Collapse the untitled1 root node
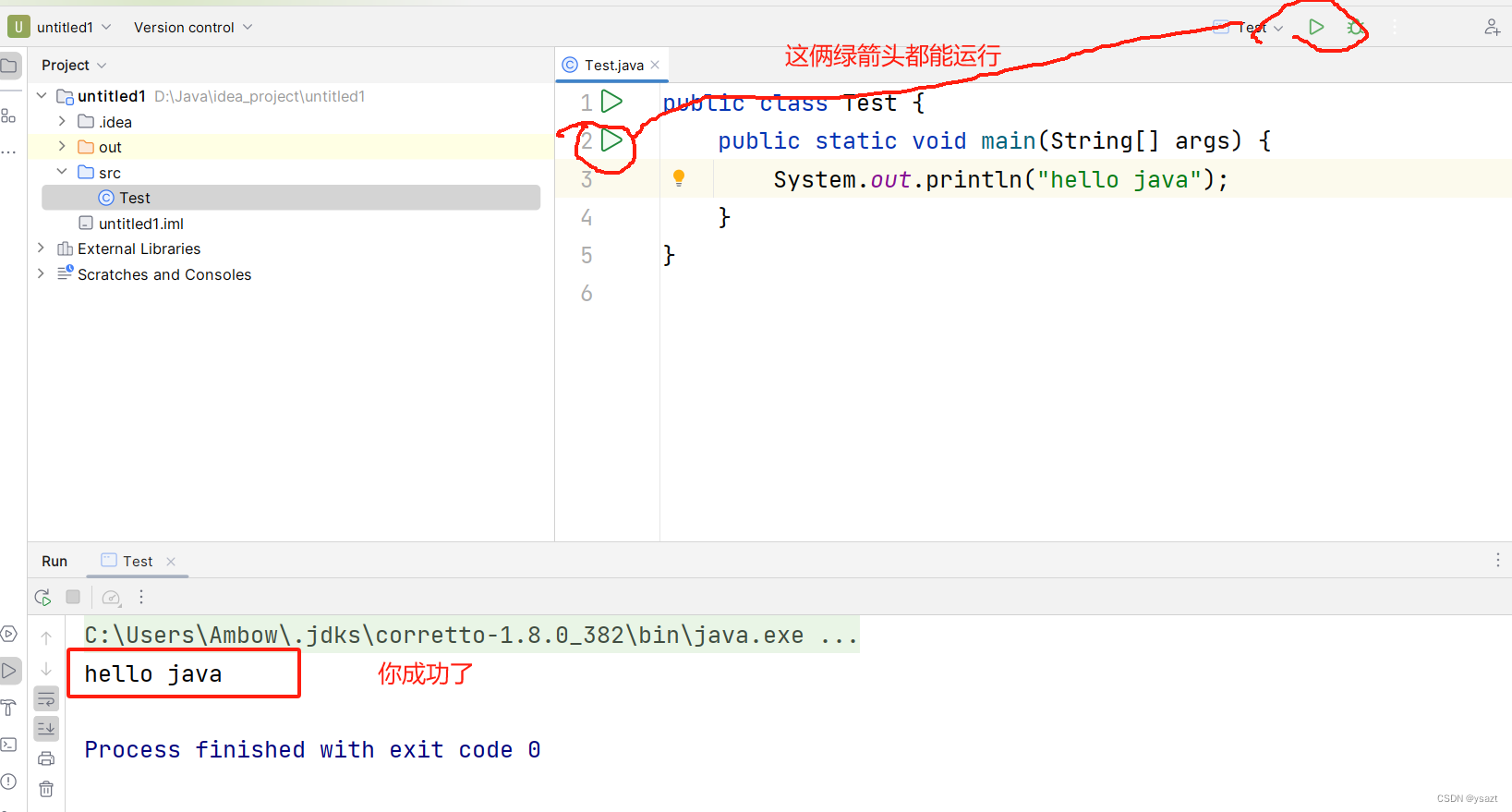 pos(42,95)
